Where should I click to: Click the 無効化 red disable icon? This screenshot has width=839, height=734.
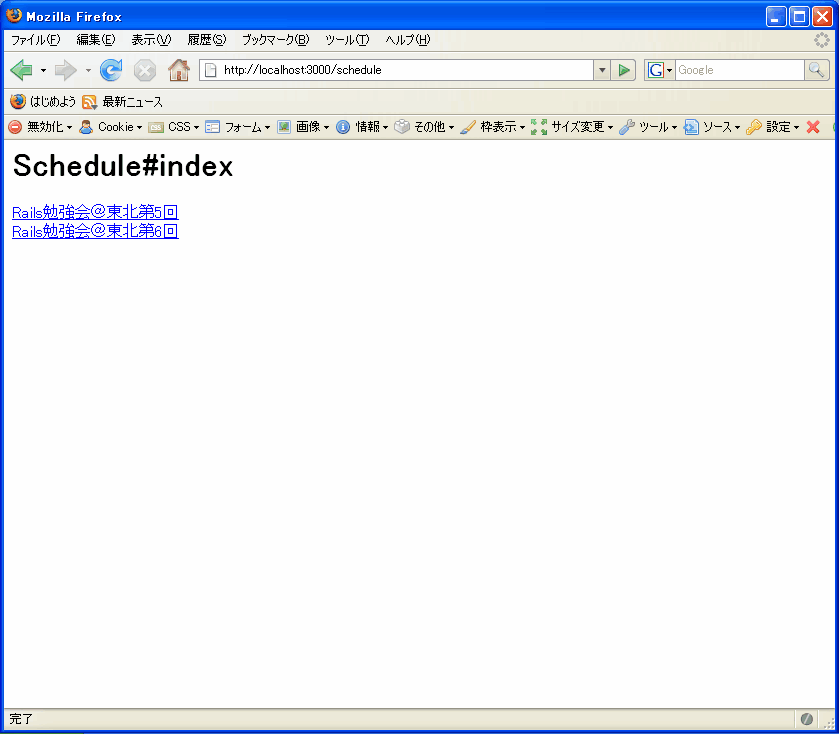pyautogui.click(x=15, y=127)
